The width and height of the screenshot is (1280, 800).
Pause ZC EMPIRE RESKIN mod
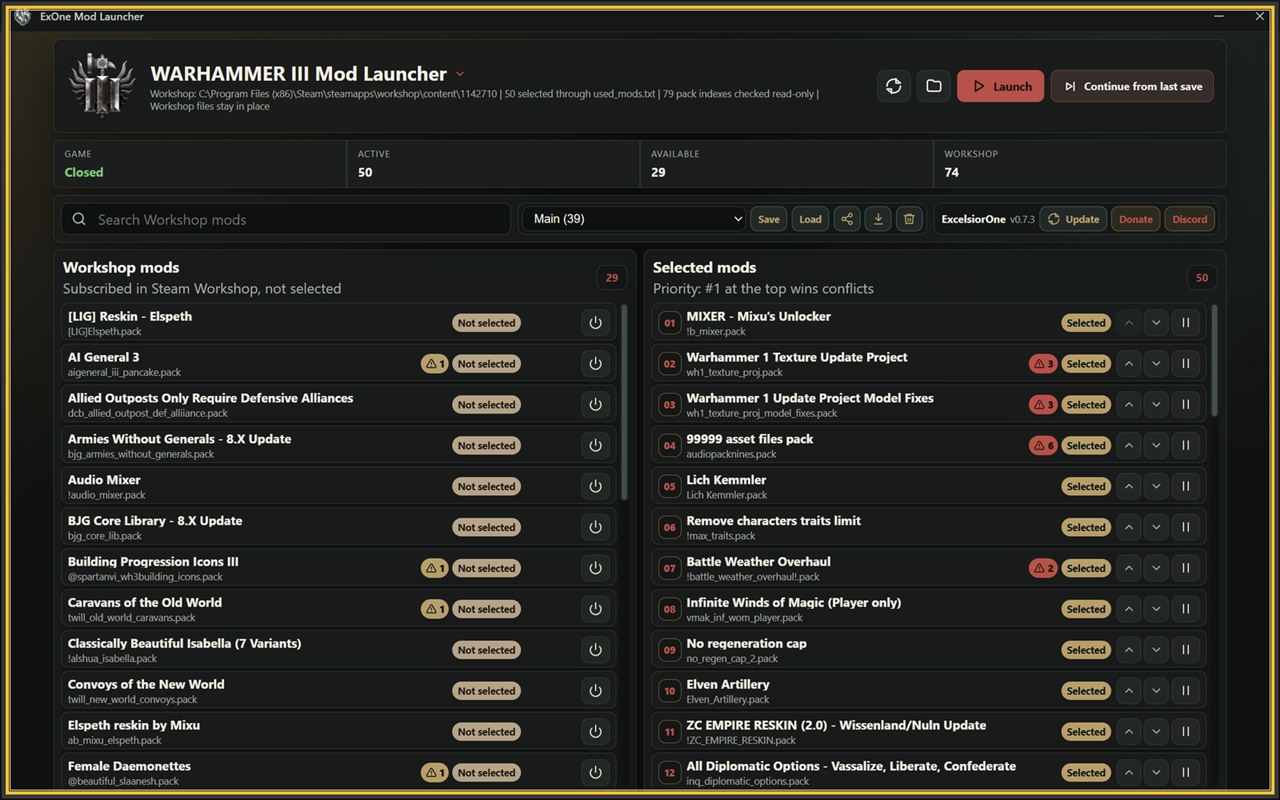(x=1186, y=732)
